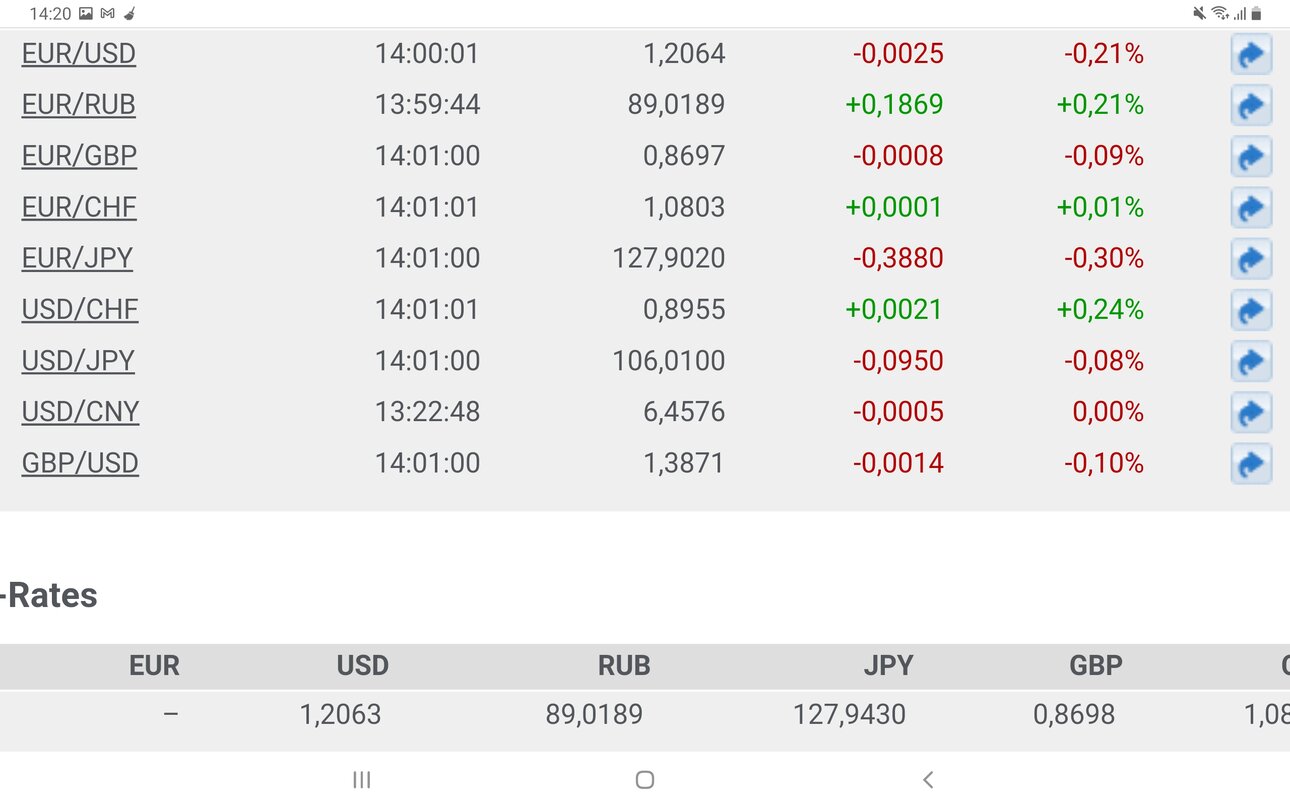This screenshot has height=806, width=1290.
Task: Open the USD/CNY currency pair link
Action: click(81, 412)
